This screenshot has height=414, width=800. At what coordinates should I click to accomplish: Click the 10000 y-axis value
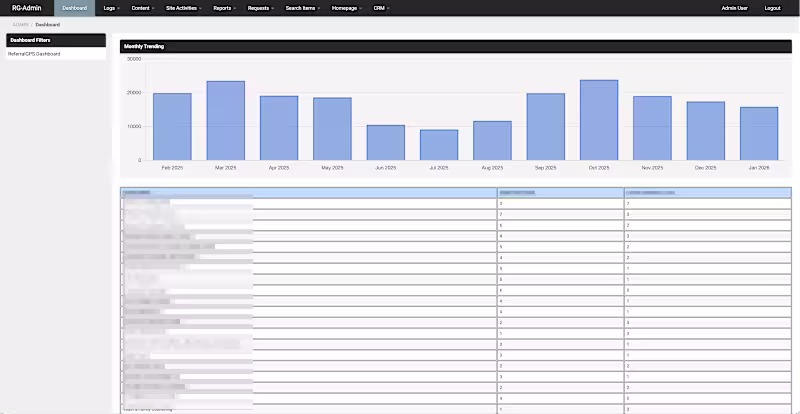point(134,127)
